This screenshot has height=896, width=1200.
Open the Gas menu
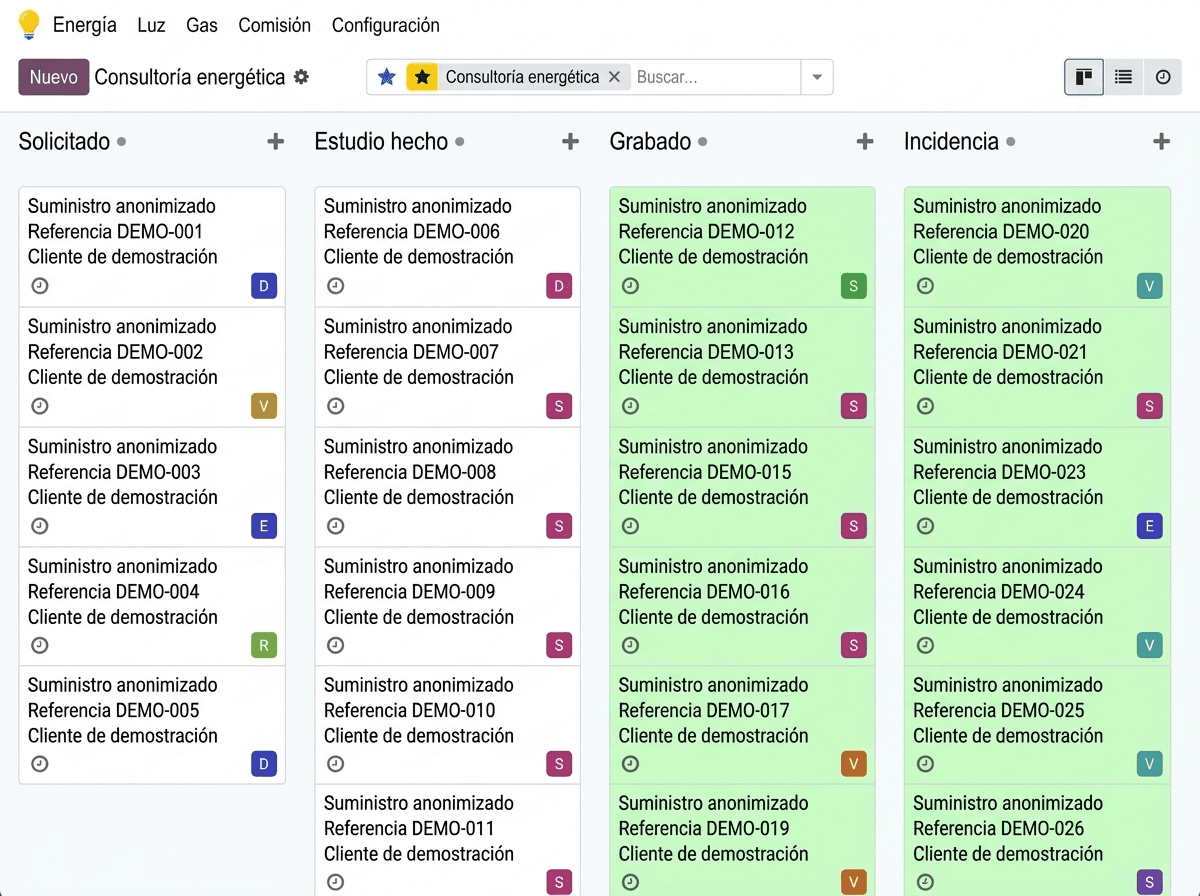(x=201, y=25)
